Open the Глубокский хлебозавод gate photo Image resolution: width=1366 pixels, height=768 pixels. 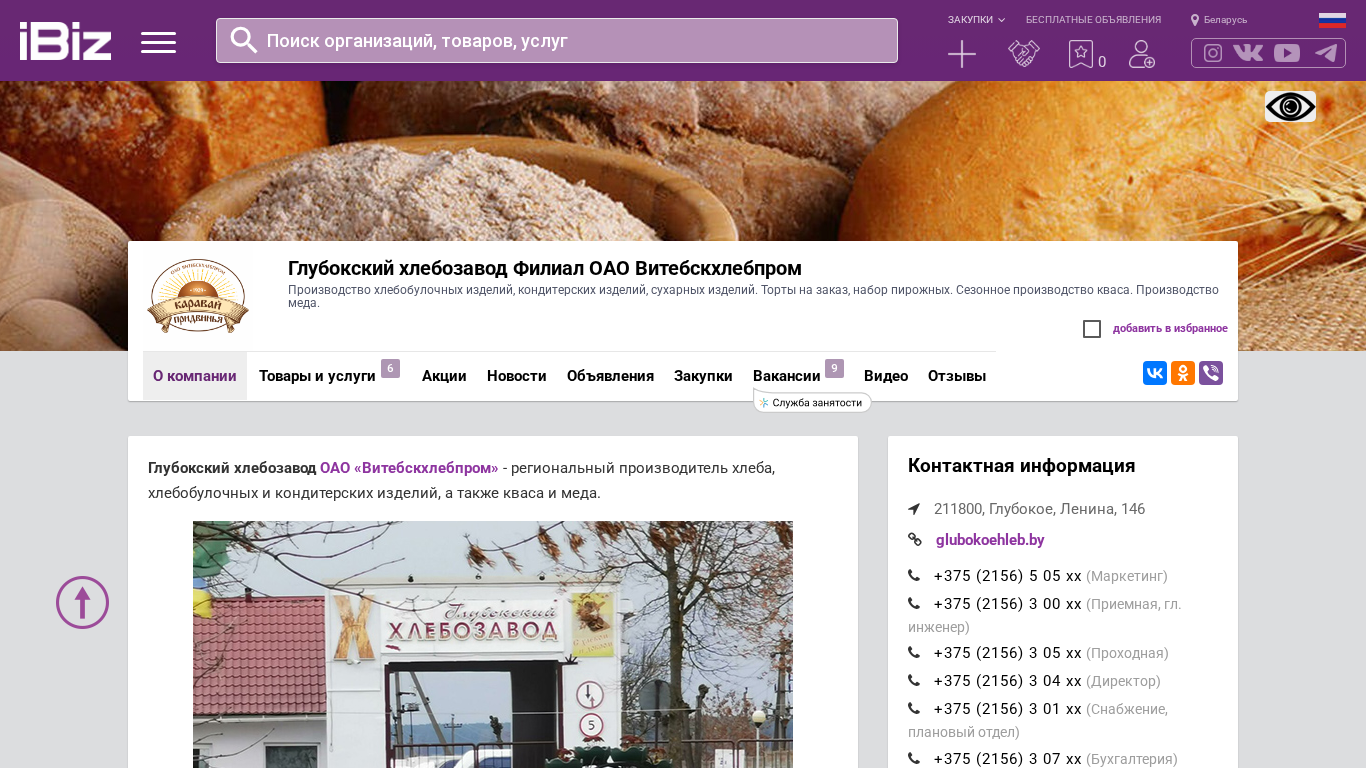[493, 644]
